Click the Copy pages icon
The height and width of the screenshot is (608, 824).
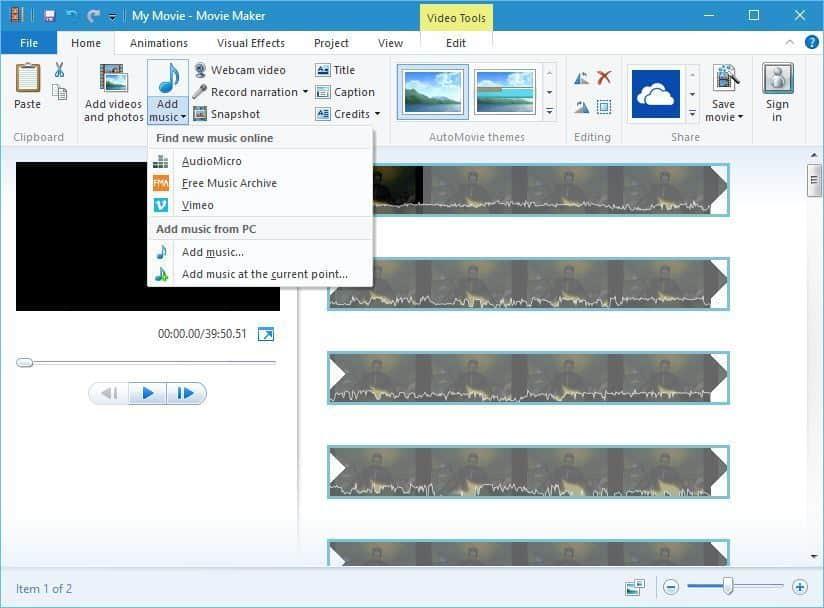[x=59, y=92]
